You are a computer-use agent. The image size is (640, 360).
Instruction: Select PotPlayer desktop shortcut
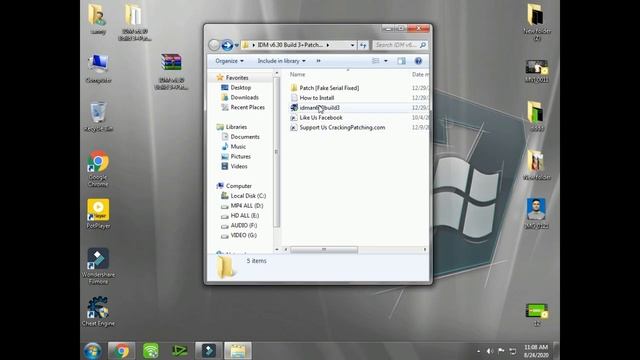pos(98,214)
